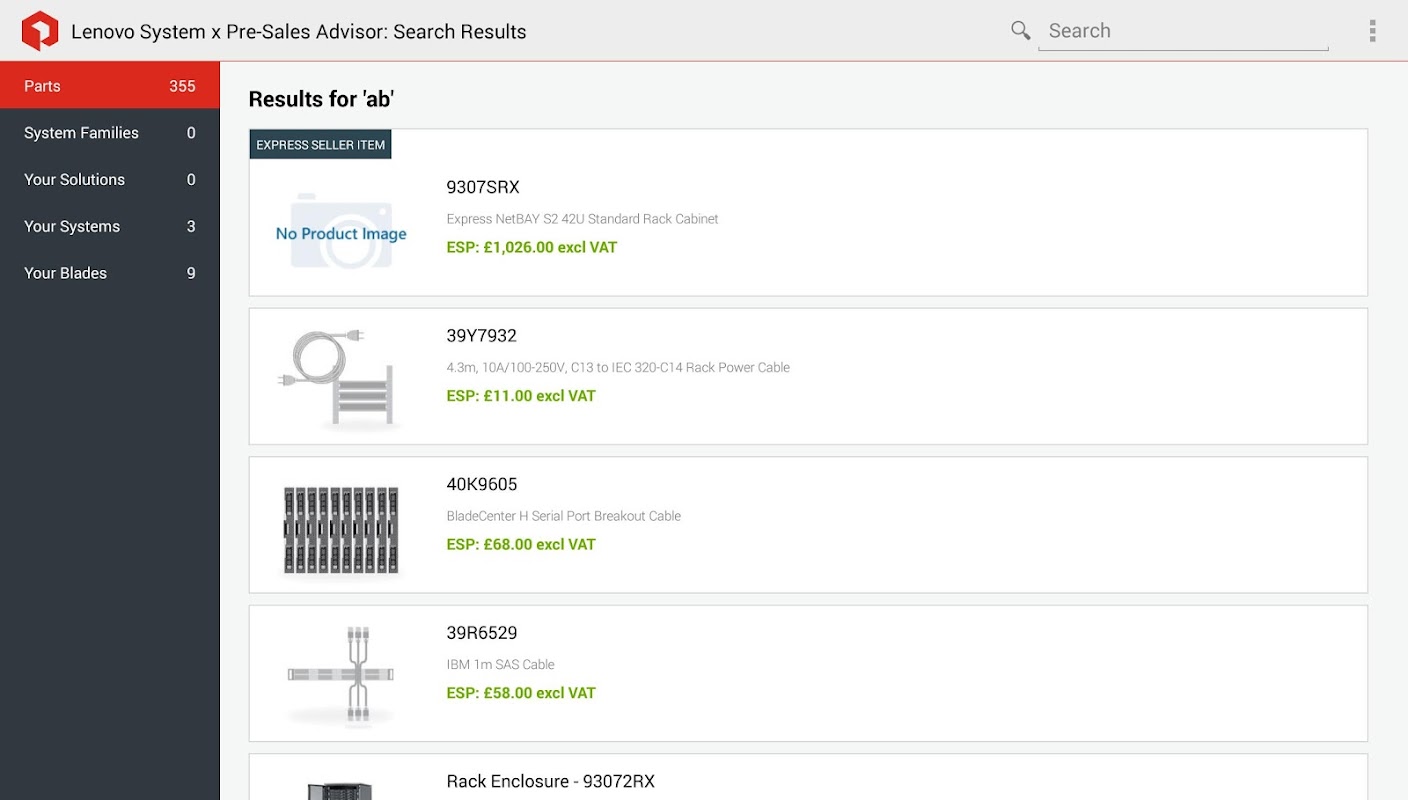Open Your Solutions in the sidebar
This screenshot has height=800, width=1408.
(x=110, y=180)
